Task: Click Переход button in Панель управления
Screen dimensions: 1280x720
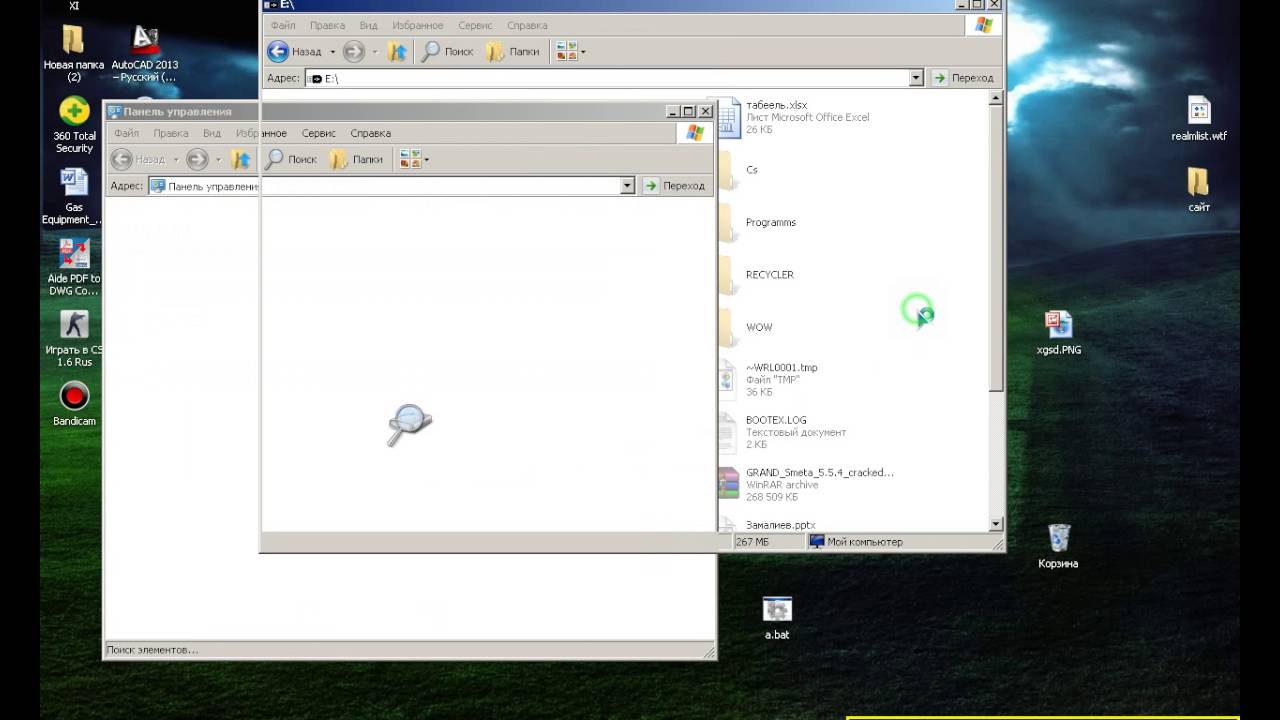Action: 676,186
